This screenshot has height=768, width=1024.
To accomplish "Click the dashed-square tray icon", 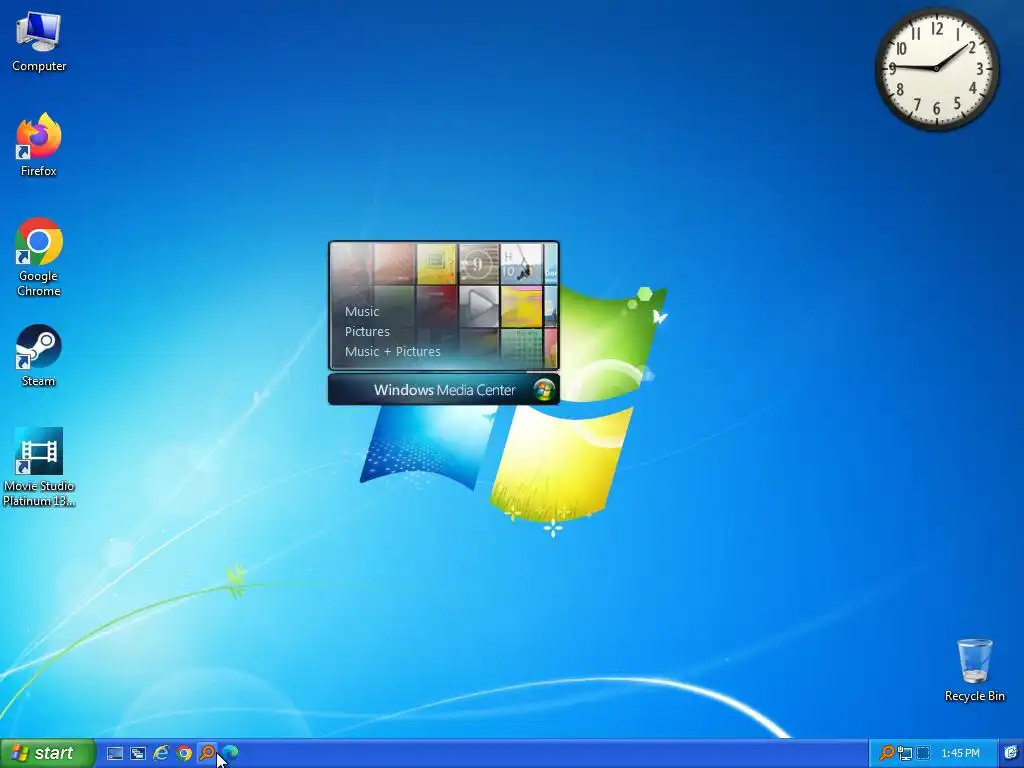I will [923, 754].
